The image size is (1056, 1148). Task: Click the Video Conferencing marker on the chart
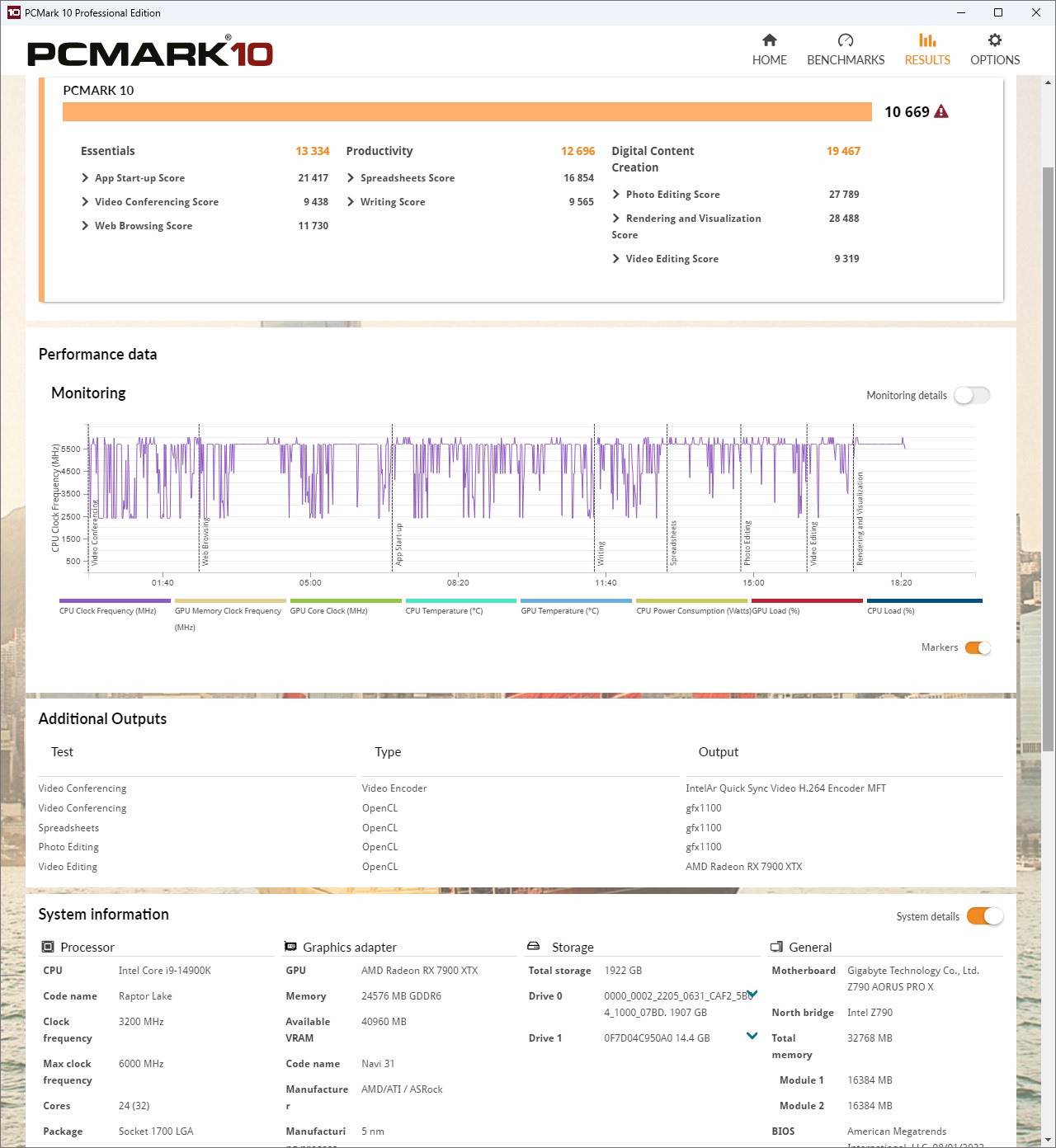[94, 533]
